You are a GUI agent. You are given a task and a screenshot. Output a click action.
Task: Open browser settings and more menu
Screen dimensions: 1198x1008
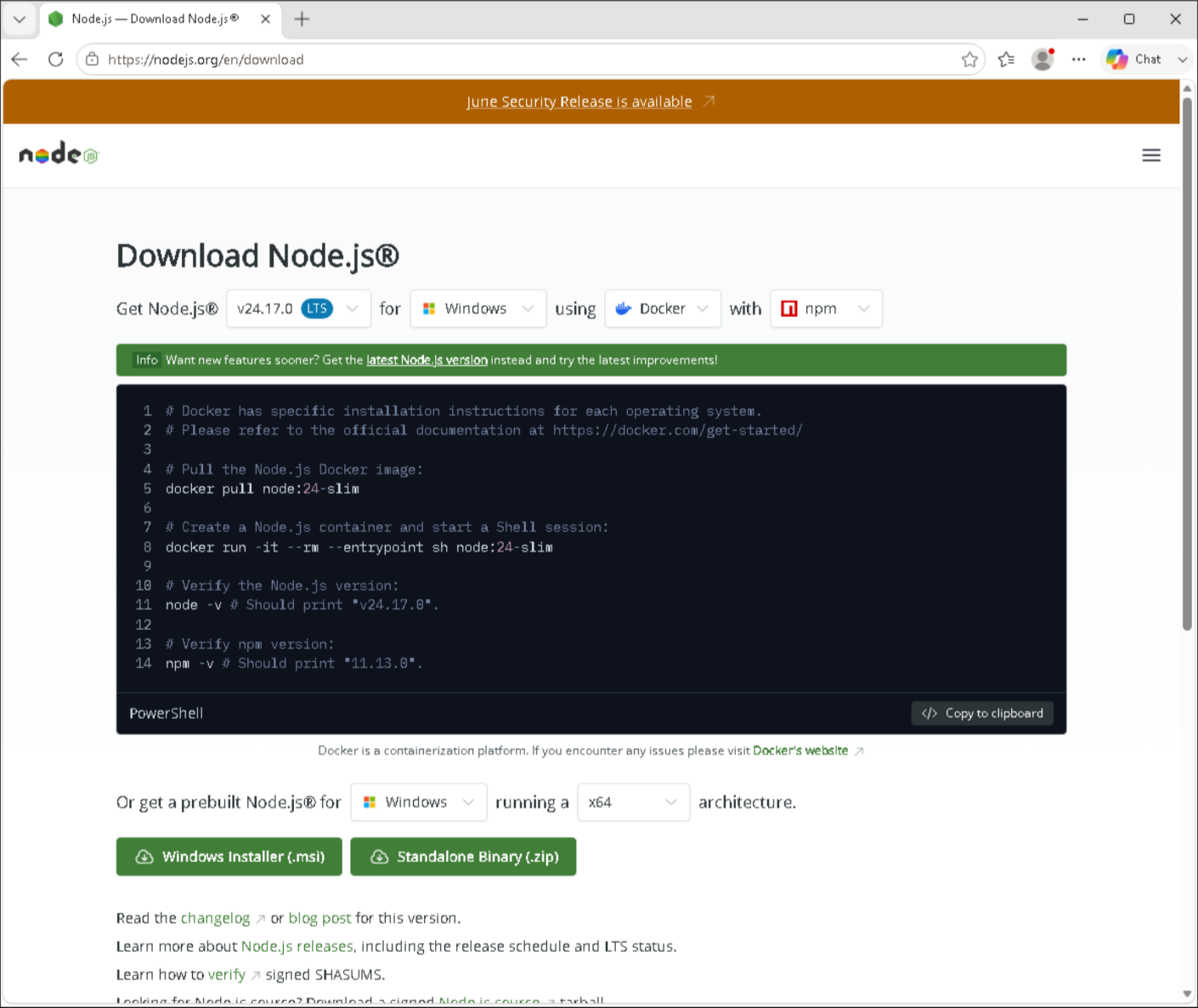pyautogui.click(x=1079, y=59)
